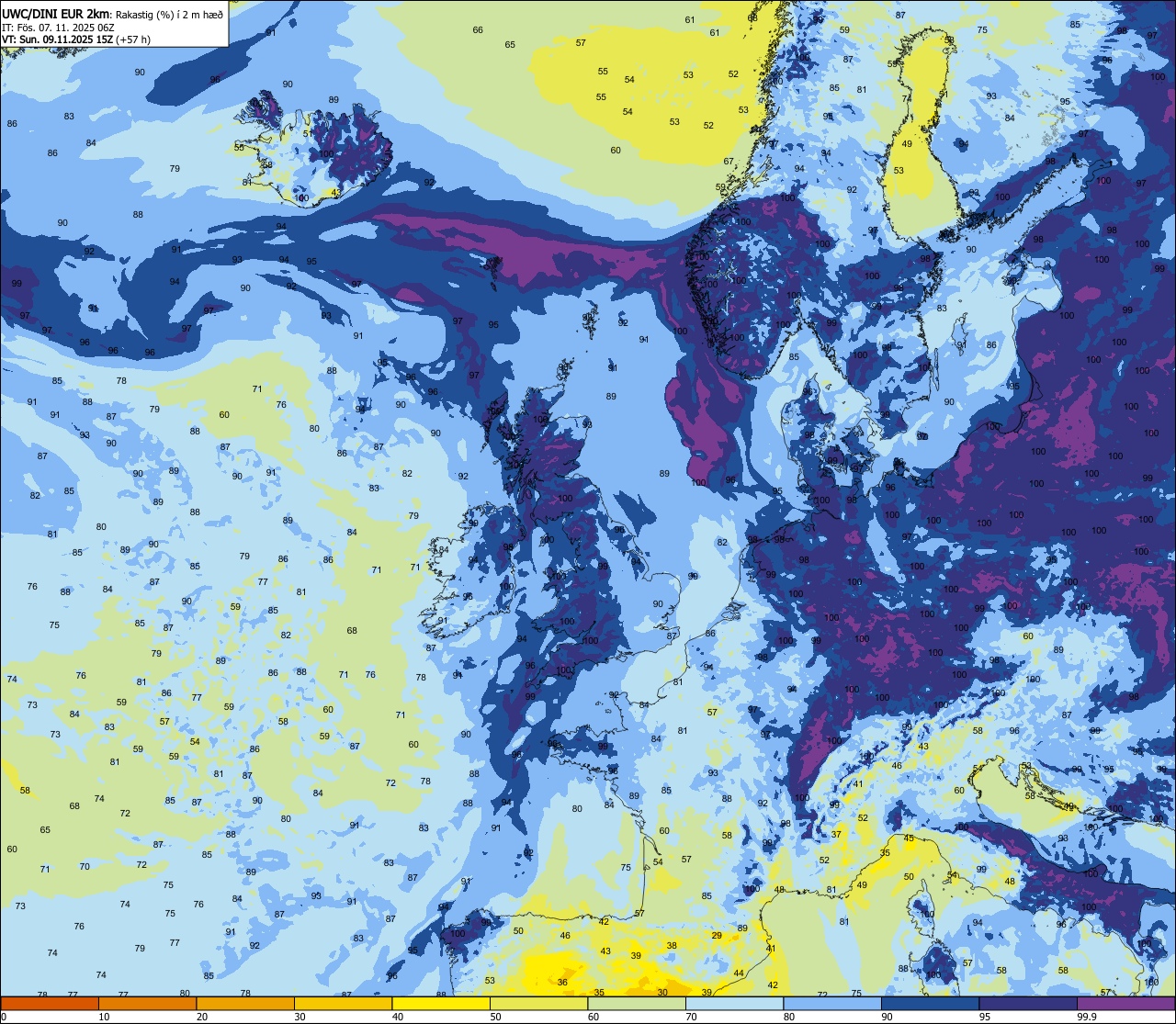Click the legend tick label 90

pos(887,1017)
